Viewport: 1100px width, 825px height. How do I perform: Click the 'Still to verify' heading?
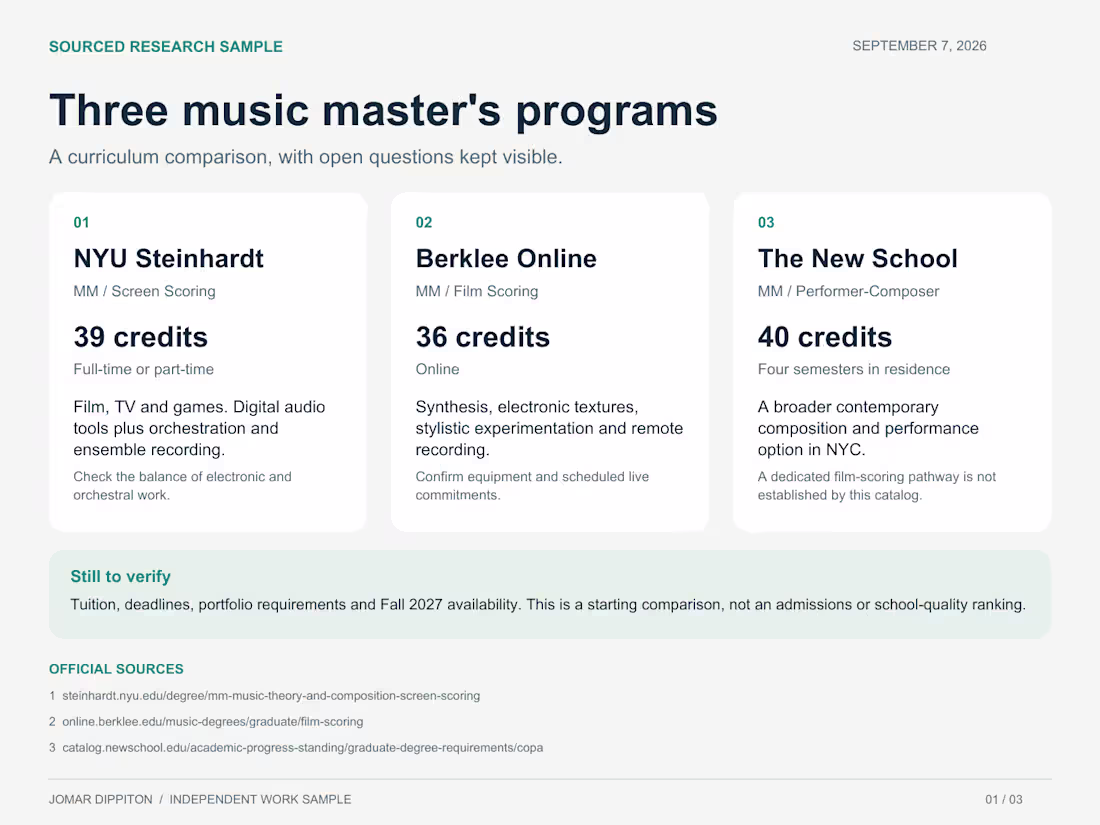pyautogui.click(x=121, y=577)
